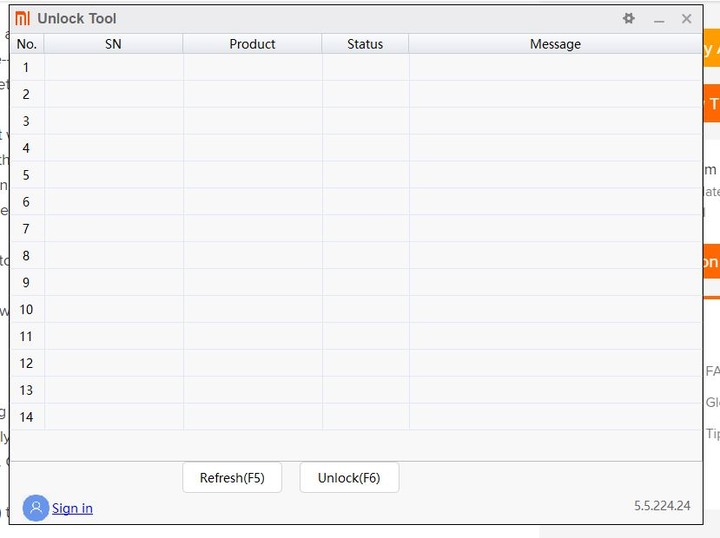The width and height of the screenshot is (720, 538).
Task: Click the blue user avatar icon
Action: pyautogui.click(x=36, y=508)
